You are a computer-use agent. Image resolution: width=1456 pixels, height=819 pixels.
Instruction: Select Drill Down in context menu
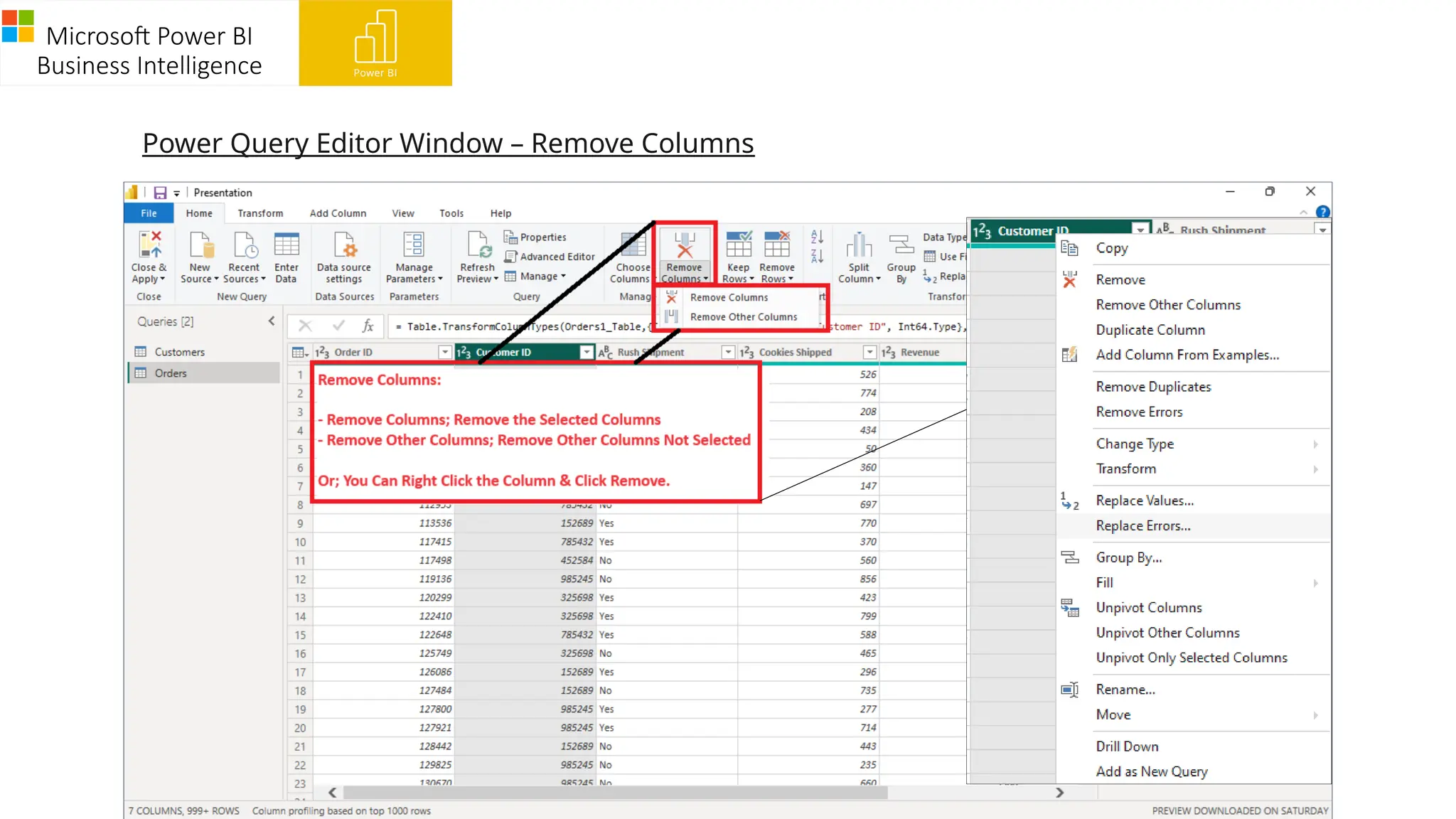point(1127,746)
